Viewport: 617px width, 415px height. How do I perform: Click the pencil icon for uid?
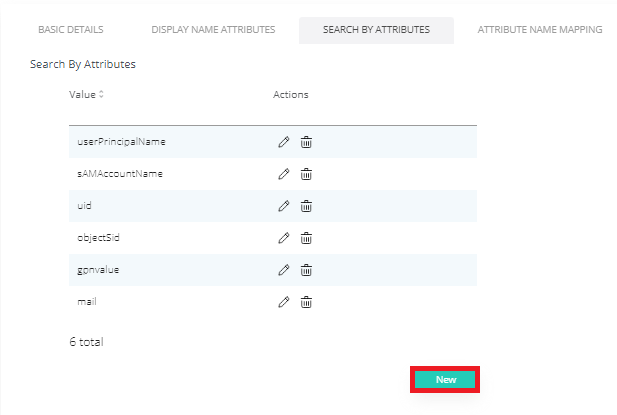[284, 206]
